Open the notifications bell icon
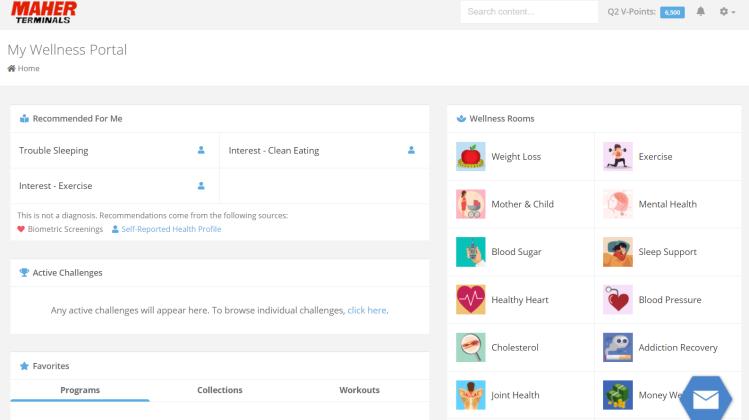The image size is (749, 420). (700, 12)
